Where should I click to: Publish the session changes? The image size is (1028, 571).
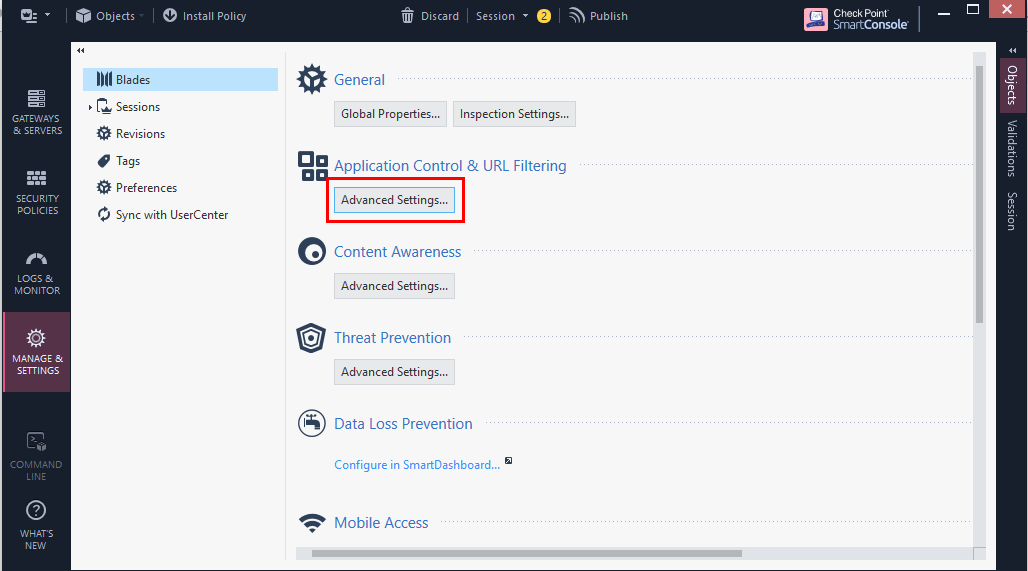pos(598,16)
